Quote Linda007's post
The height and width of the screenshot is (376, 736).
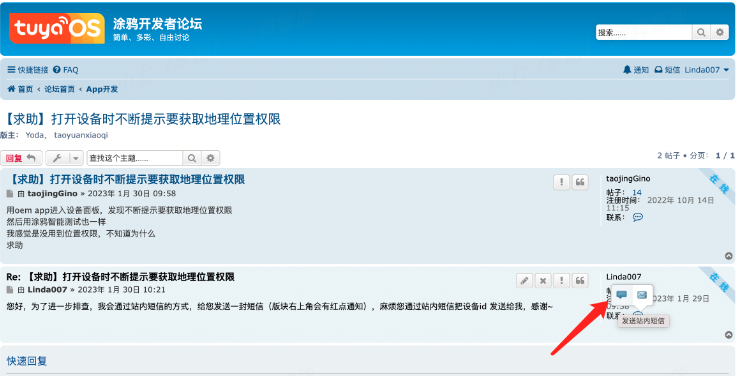point(580,281)
